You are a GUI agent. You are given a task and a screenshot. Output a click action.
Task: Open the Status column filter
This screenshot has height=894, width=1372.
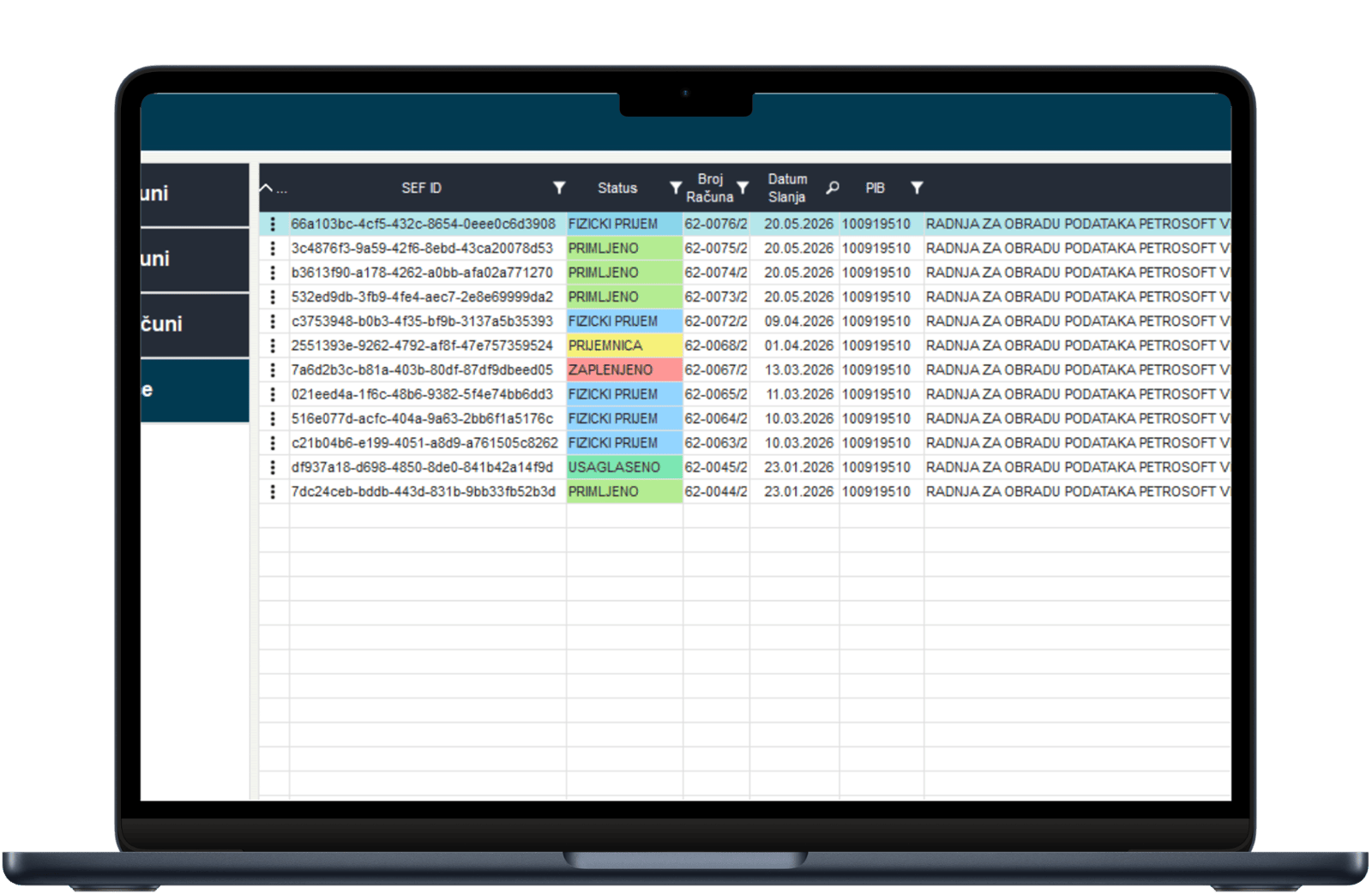click(676, 188)
